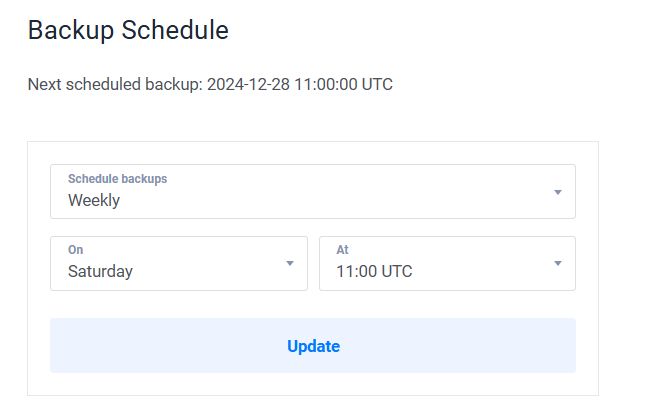Viewport: 652px width, 413px height.
Task: Open the At time selection dropdown
Action: (x=446, y=263)
